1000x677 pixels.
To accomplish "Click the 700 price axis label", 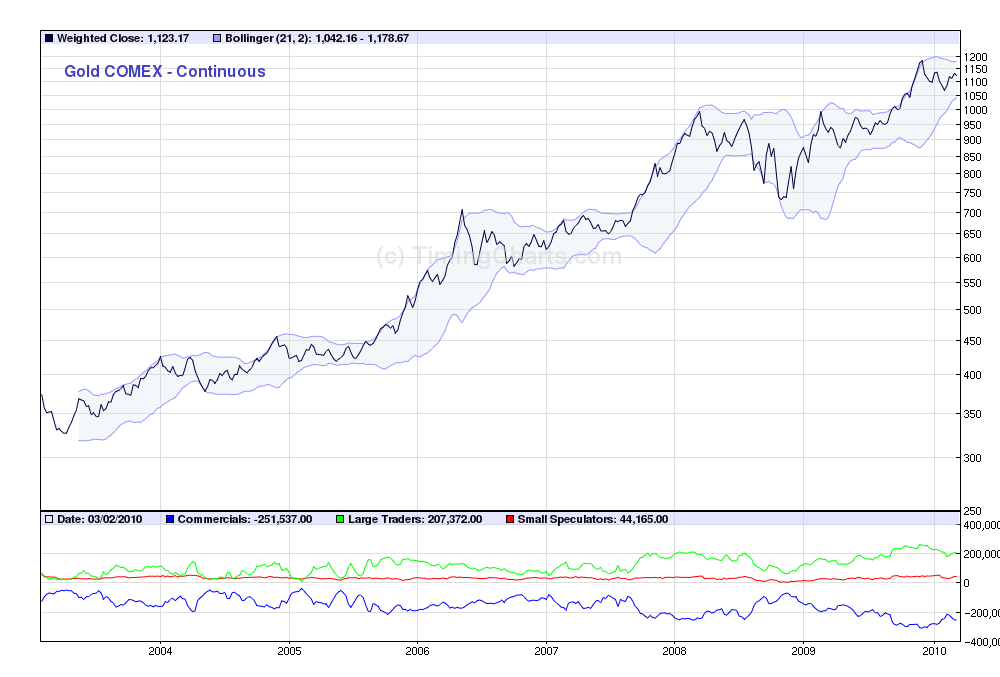I will 973,214.
